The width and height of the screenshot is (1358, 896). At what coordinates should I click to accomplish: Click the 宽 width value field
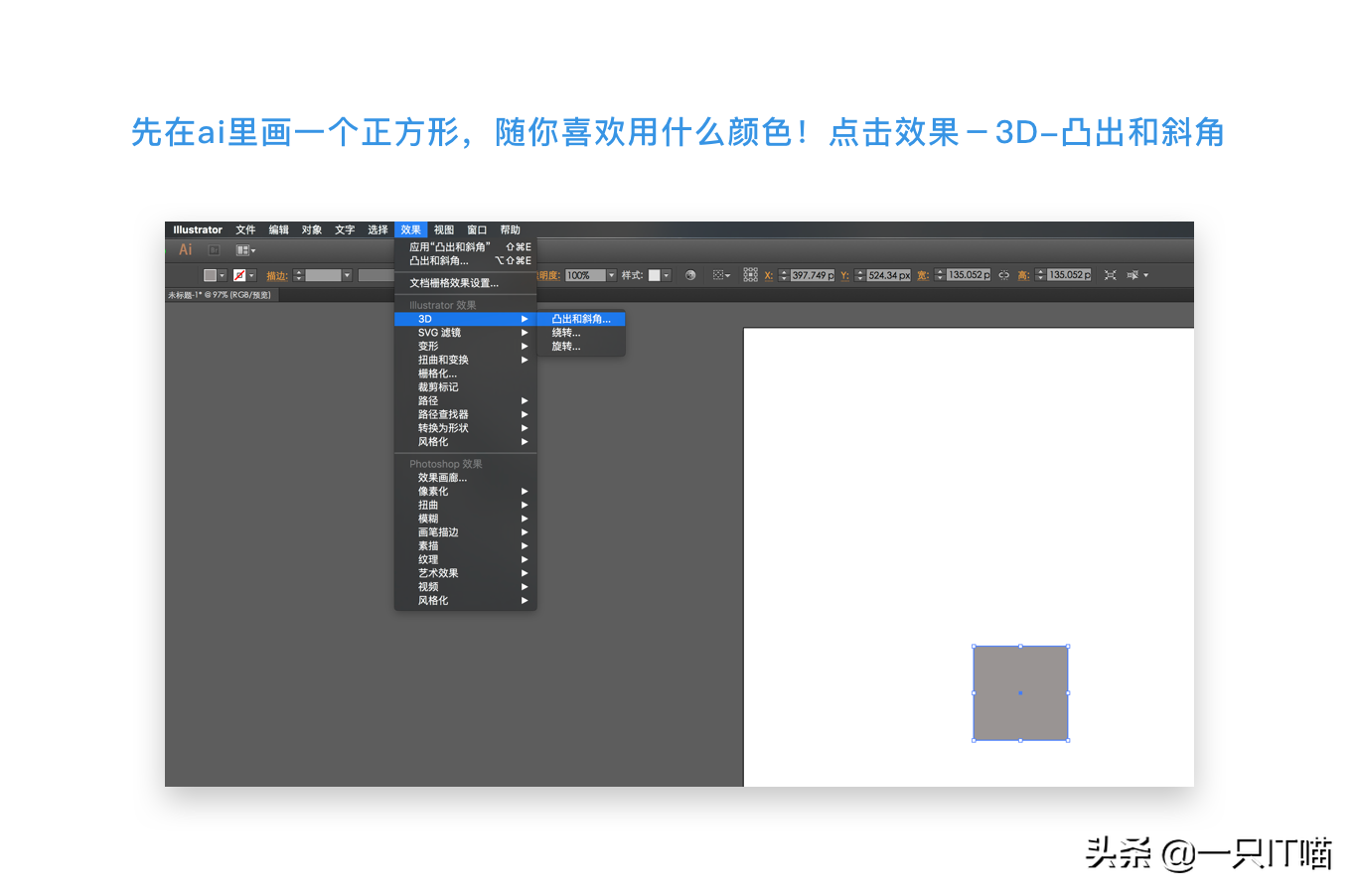tap(969, 275)
